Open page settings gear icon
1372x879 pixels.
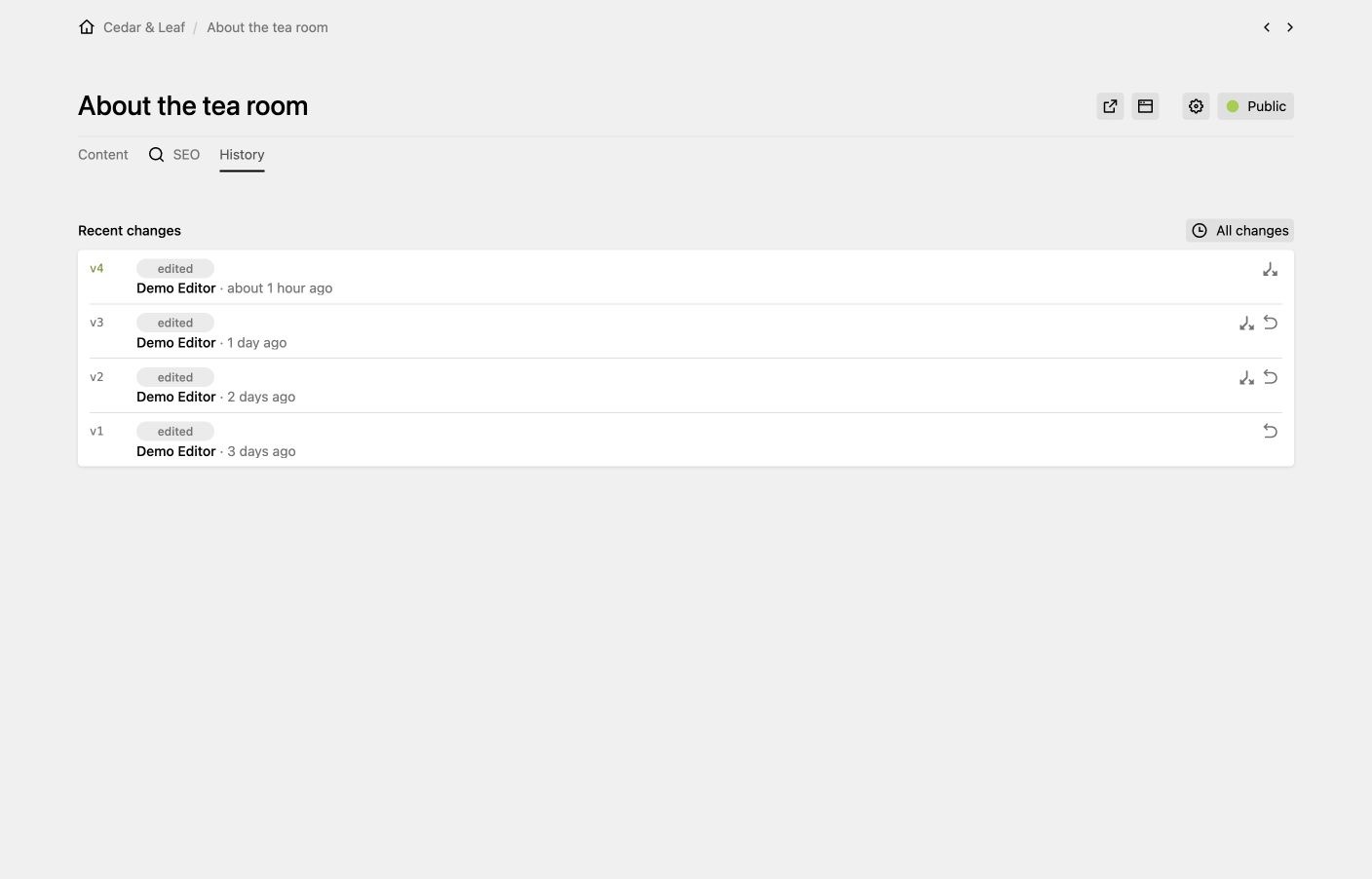tap(1196, 106)
